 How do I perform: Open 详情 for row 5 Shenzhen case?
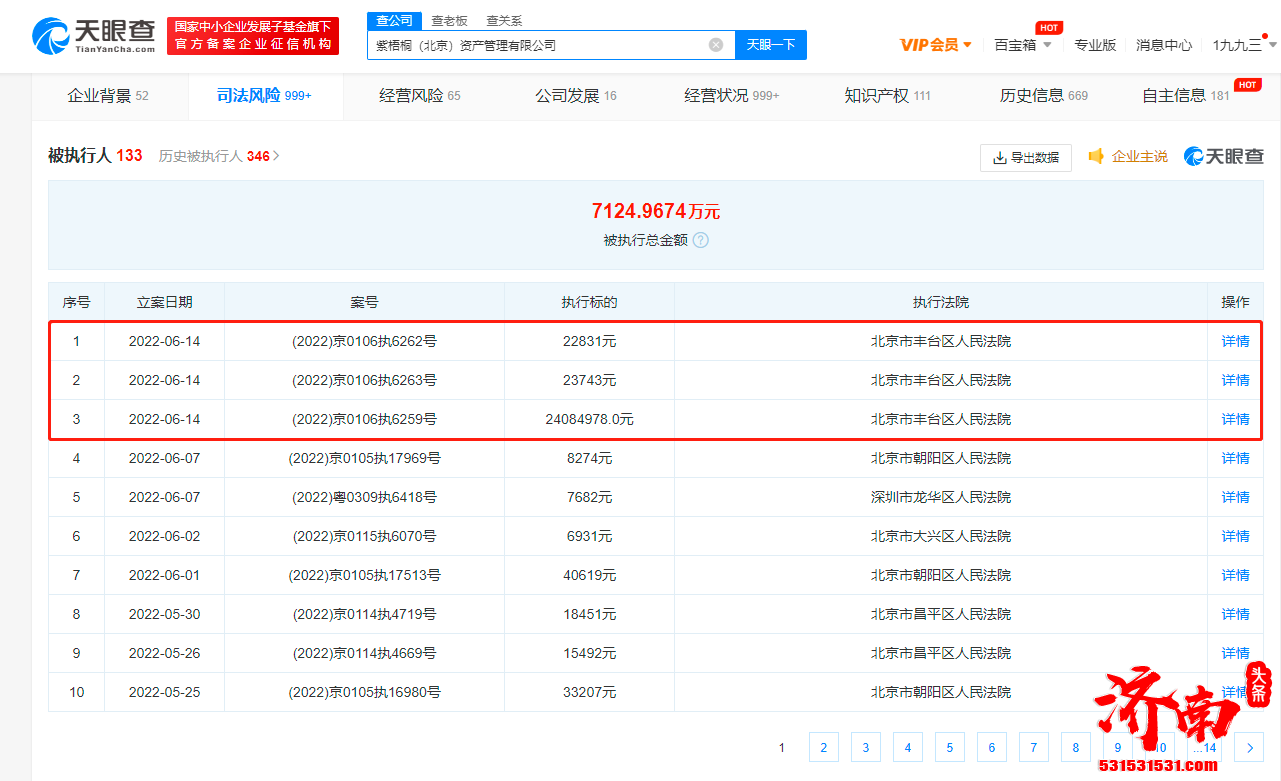click(x=1235, y=497)
